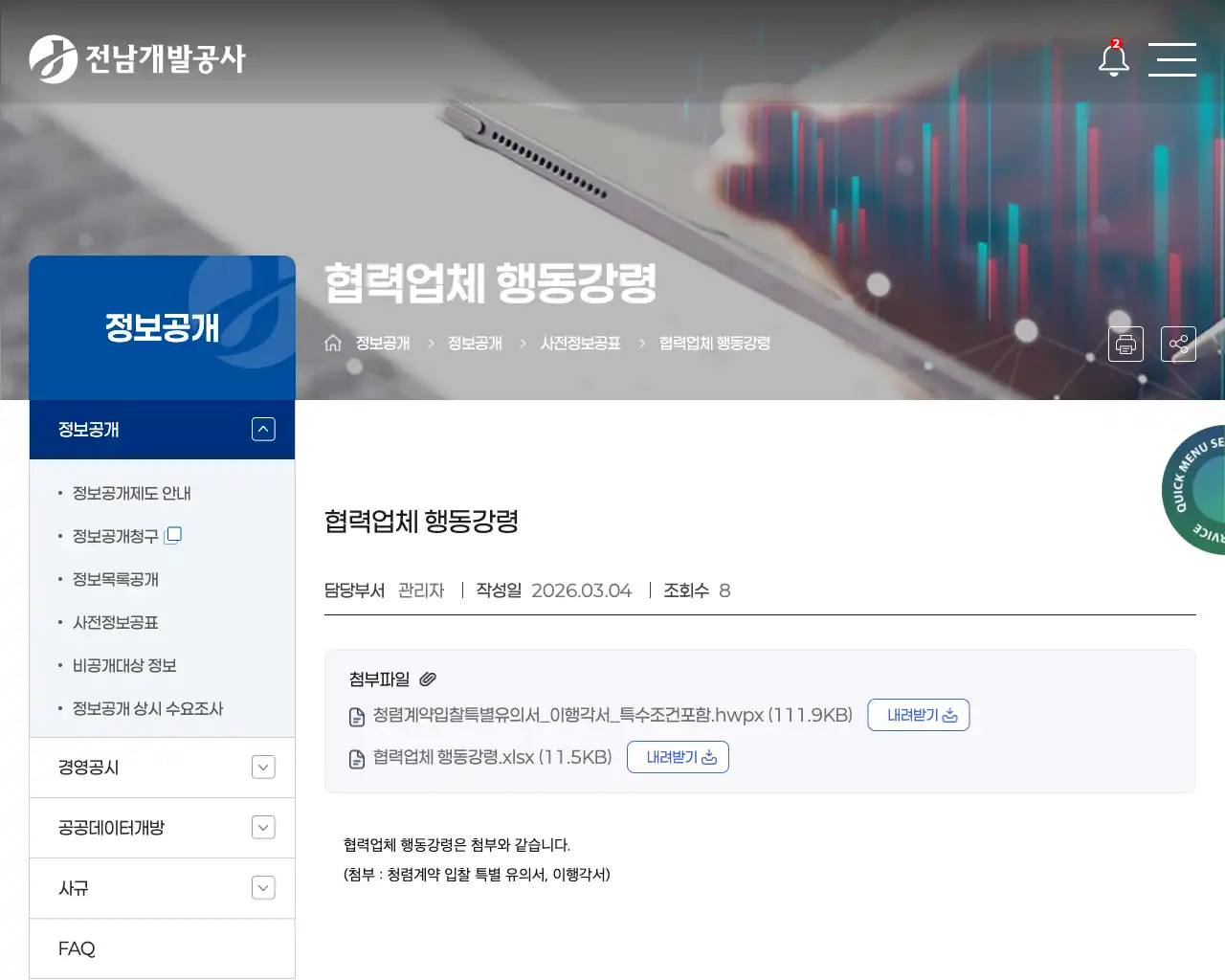Click the 공공데이터개방 sidebar label
The height and width of the screenshot is (980, 1225).
pos(112,827)
